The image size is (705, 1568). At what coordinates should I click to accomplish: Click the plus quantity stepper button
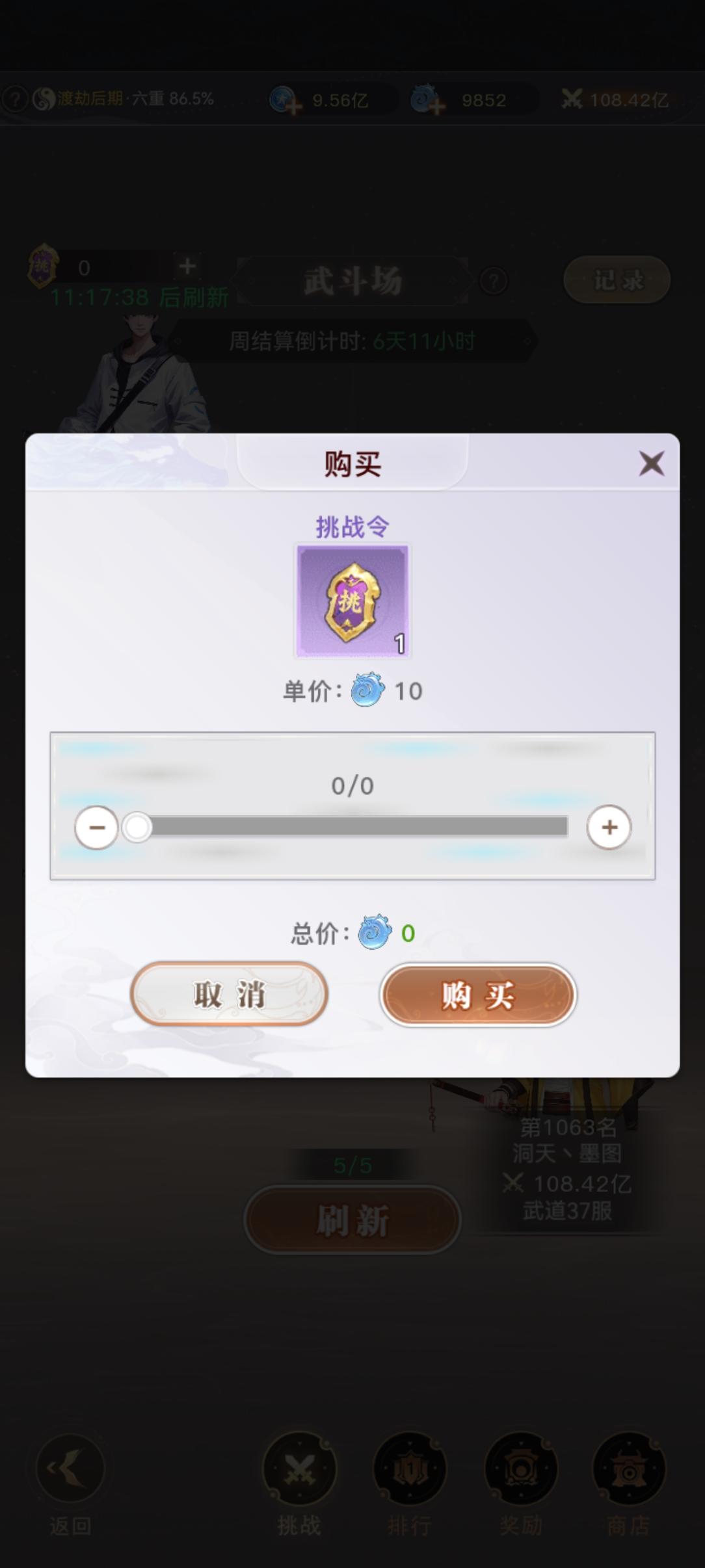click(609, 828)
